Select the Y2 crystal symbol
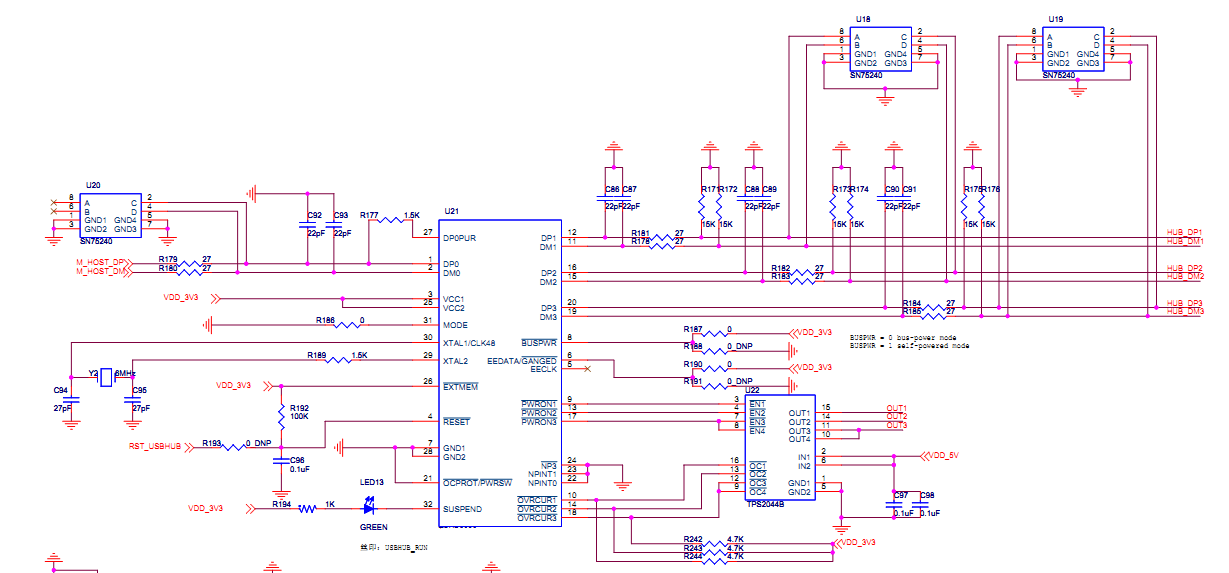 click(x=107, y=376)
